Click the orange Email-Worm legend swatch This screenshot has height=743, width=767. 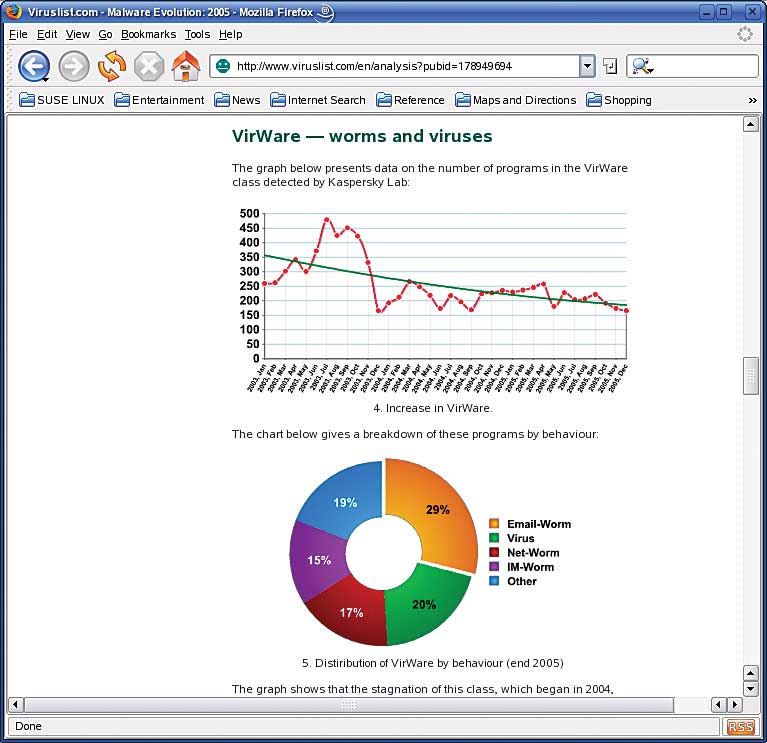coord(494,524)
